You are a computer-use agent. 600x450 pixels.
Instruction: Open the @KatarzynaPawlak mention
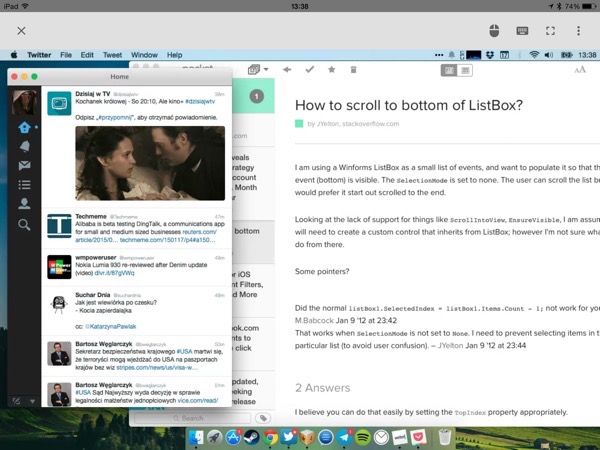click(110, 326)
